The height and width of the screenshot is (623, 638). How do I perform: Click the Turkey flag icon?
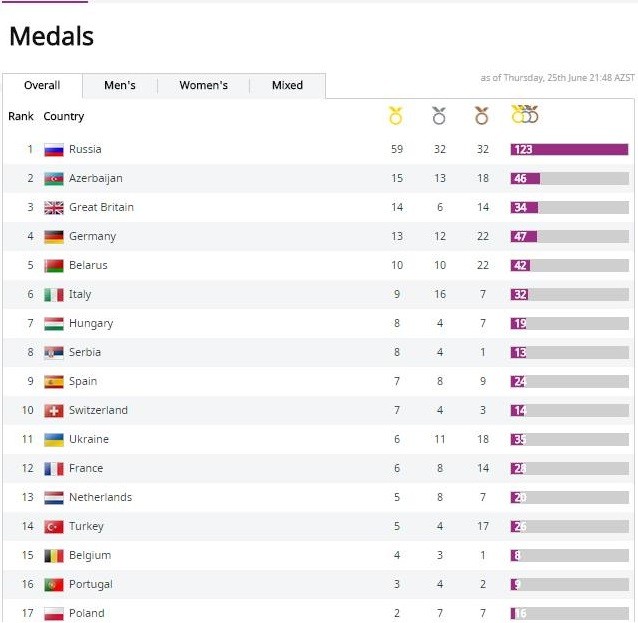coord(54,527)
